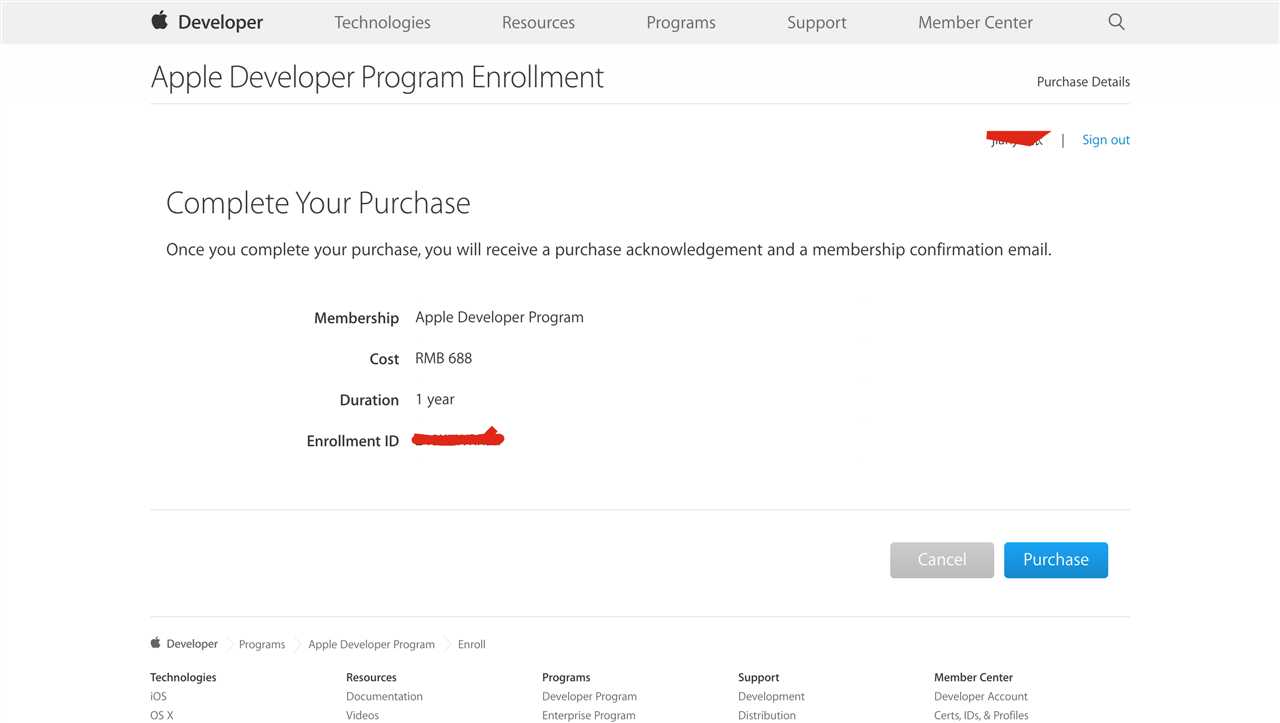Click the Apple Developer Program Enrollment title
The width and height of the screenshot is (1280, 723).
pyautogui.click(x=377, y=77)
